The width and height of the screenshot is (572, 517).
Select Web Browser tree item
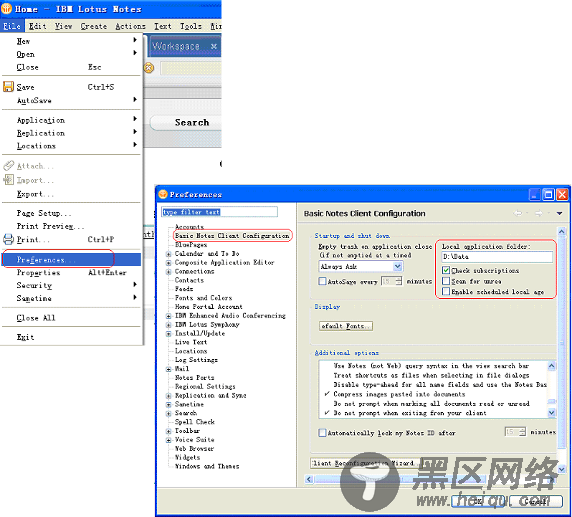click(194, 448)
